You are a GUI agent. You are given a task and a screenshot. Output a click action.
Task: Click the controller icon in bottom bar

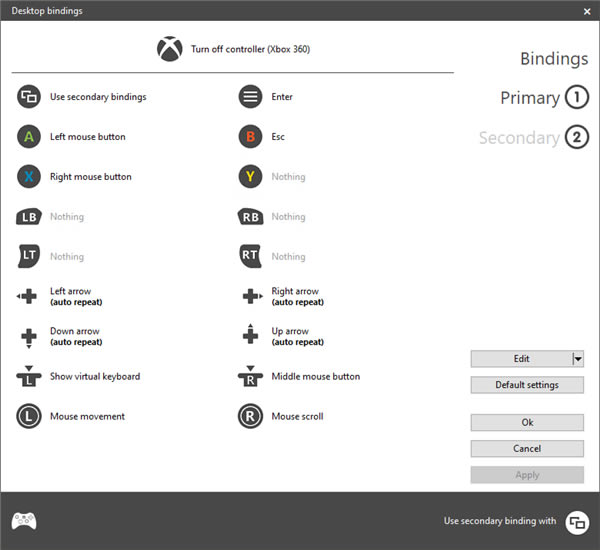point(24,521)
